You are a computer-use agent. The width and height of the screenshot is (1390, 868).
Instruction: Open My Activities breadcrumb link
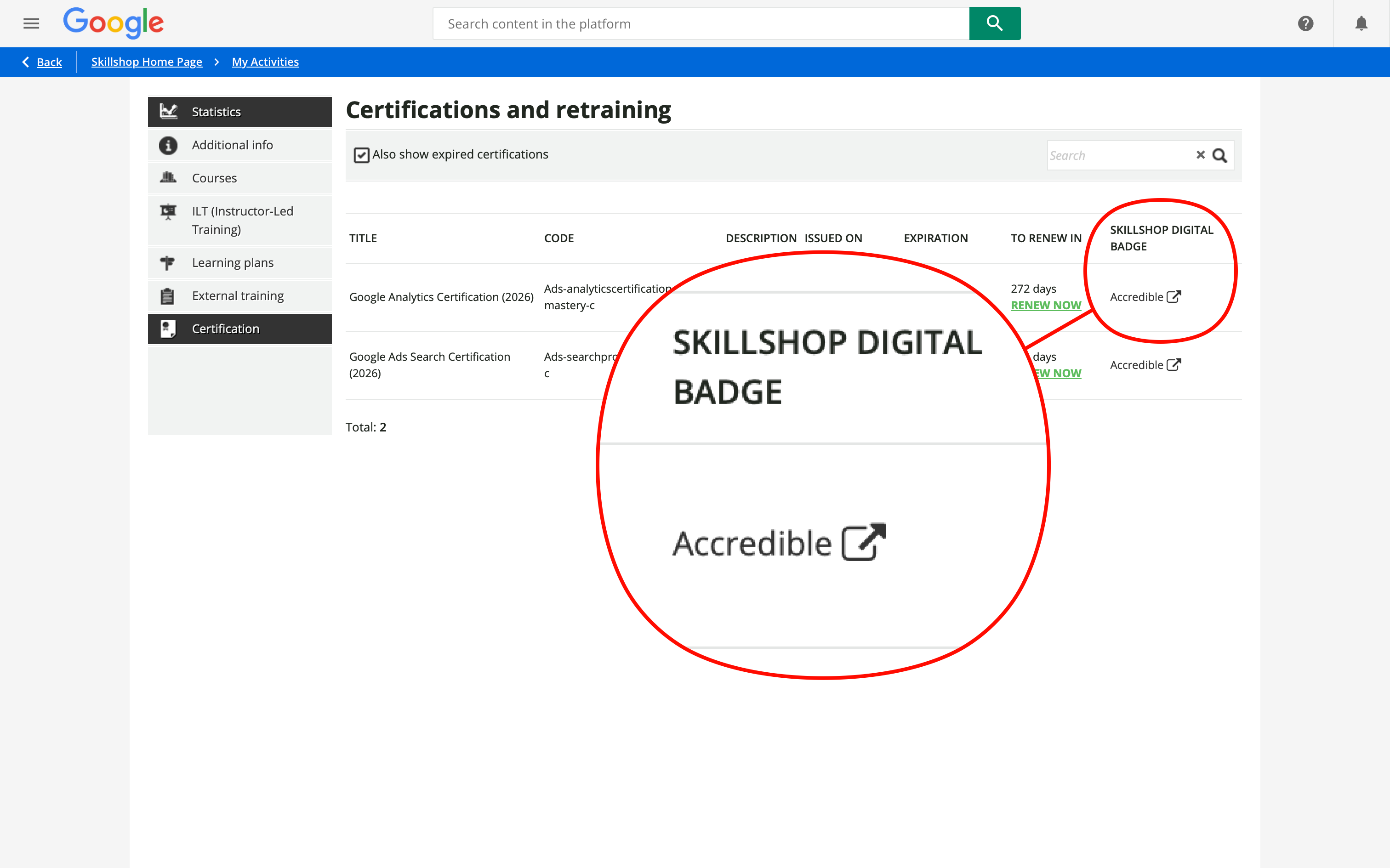click(x=265, y=62)
